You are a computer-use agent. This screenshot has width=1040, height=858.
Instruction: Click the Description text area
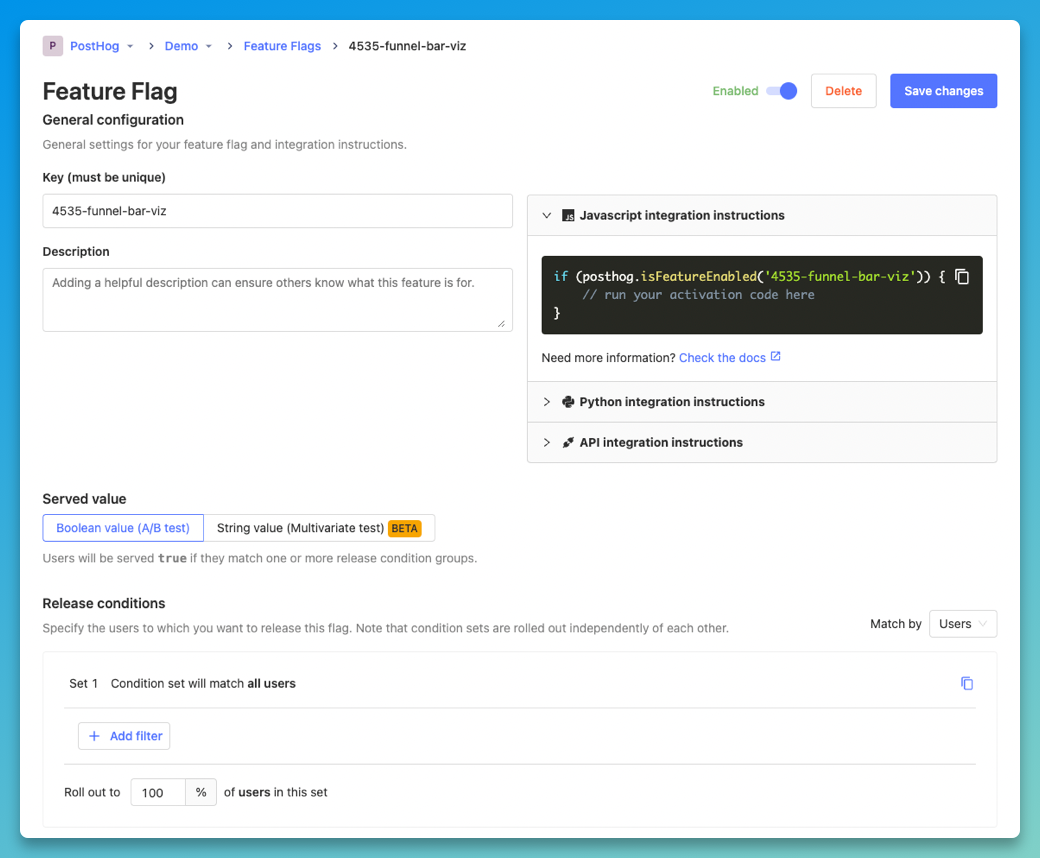pyautogui.click(x=277, y=299)
